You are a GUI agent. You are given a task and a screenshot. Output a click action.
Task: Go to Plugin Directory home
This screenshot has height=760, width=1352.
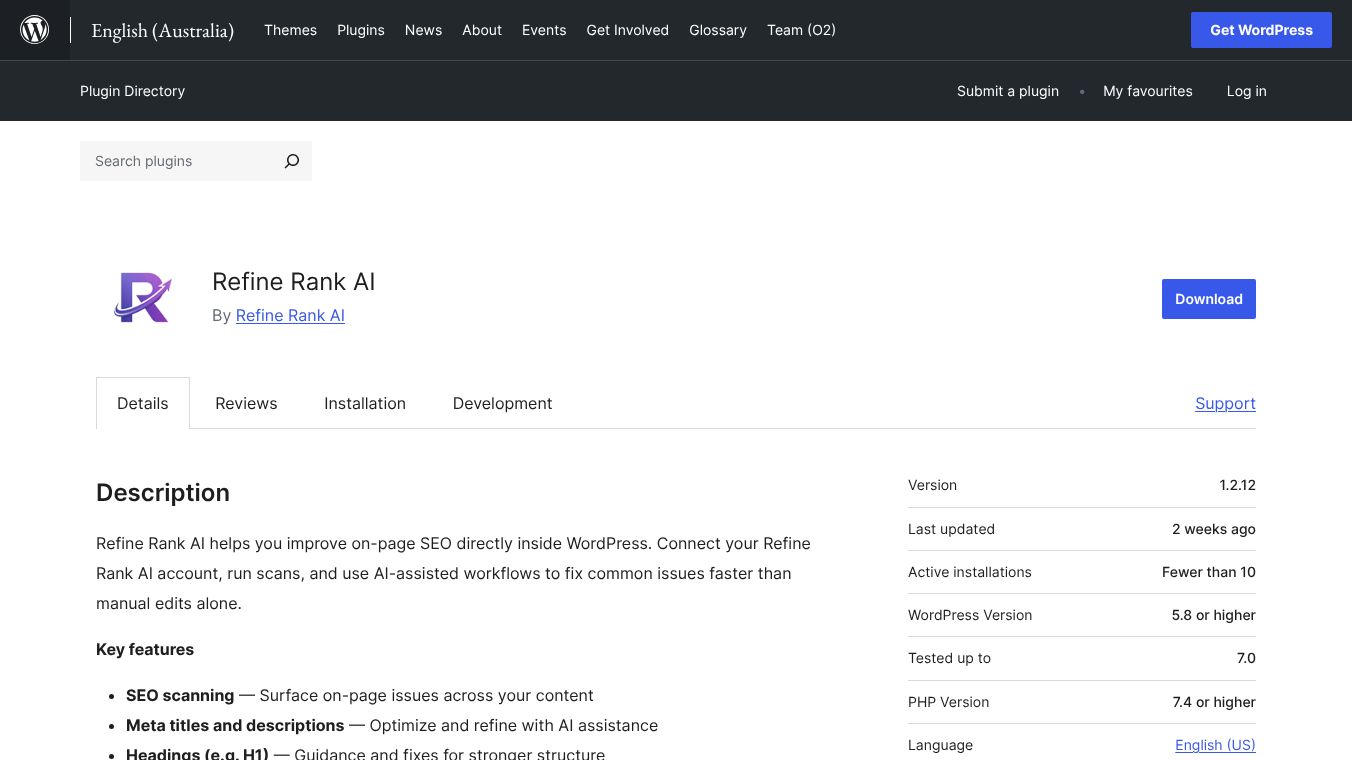tap(132, 91)
